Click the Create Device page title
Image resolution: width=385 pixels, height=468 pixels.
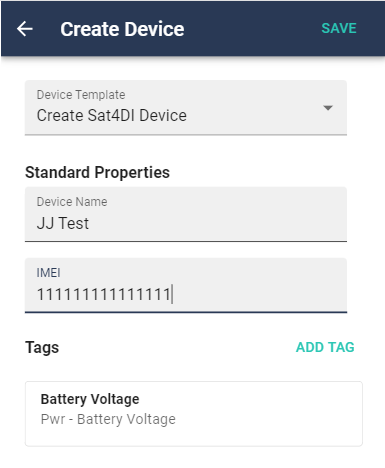[x=122, y=29]
